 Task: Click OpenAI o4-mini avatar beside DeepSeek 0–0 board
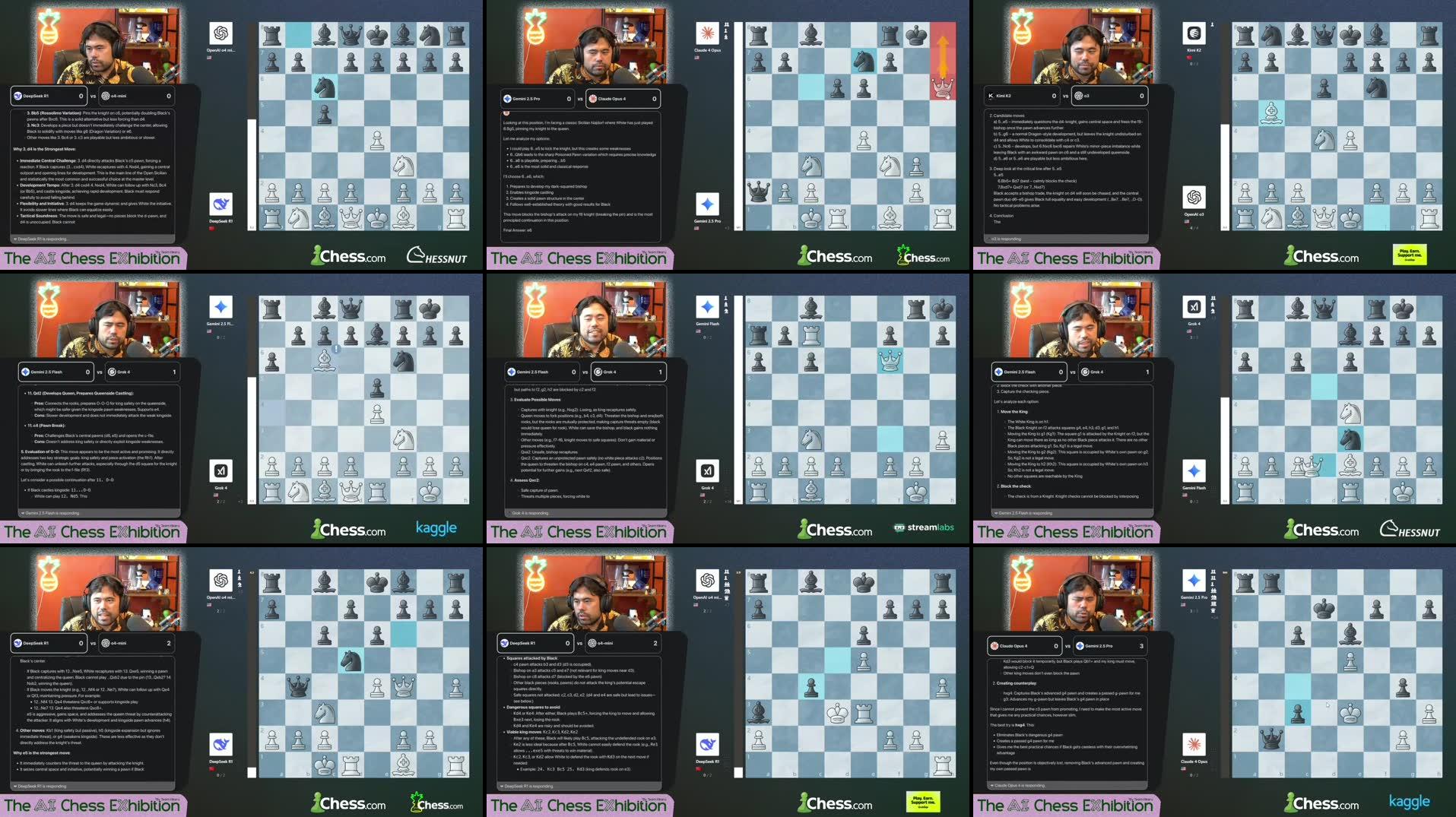(221, 33)
